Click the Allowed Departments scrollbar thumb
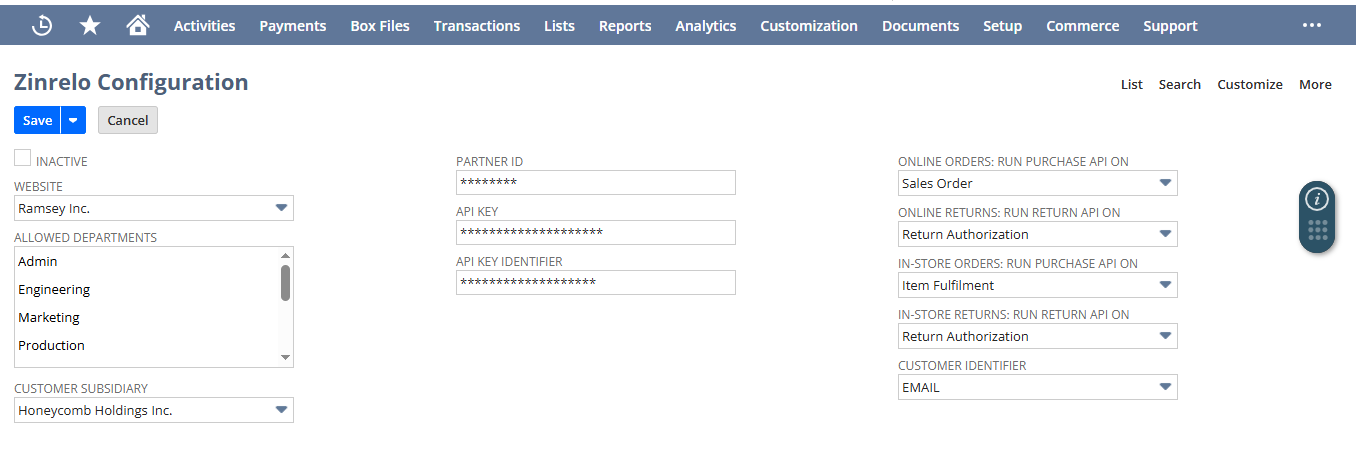1356x465 pixels. pyautogui.click(x=285, y=283)
